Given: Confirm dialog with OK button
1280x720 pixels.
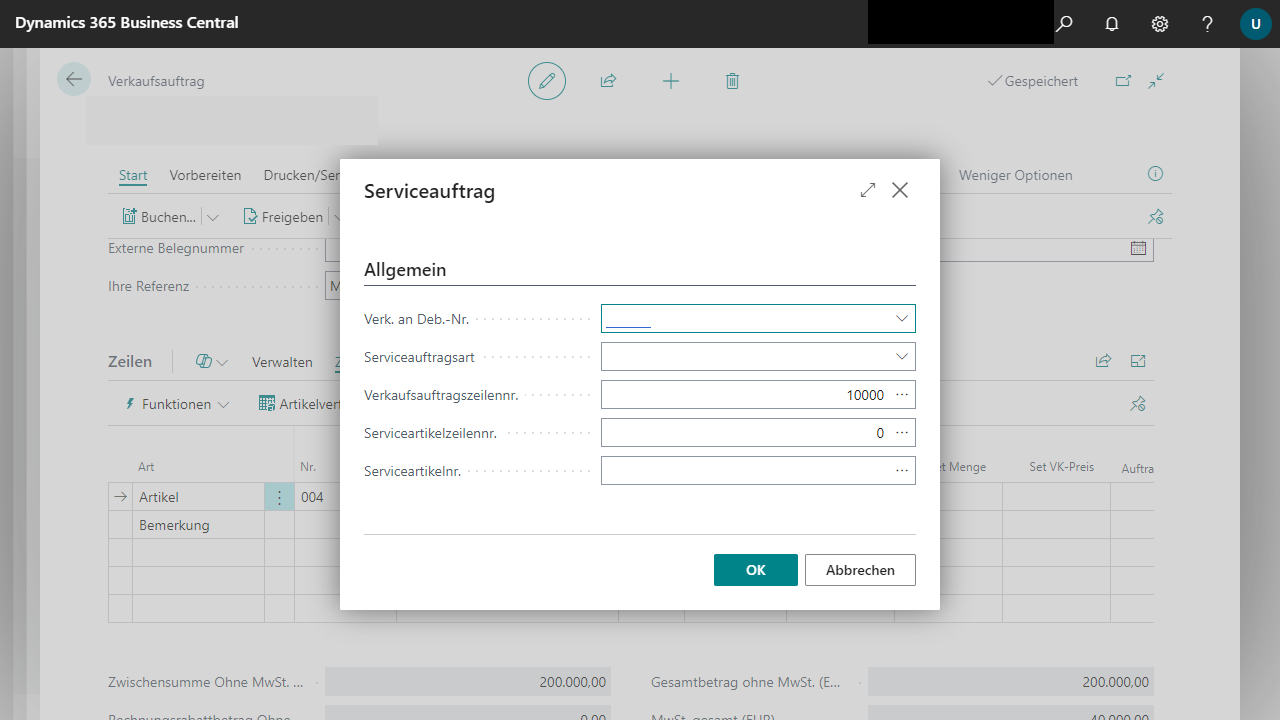Looking at the screenshot, I should pyautogui.click(x=755, y=570).
